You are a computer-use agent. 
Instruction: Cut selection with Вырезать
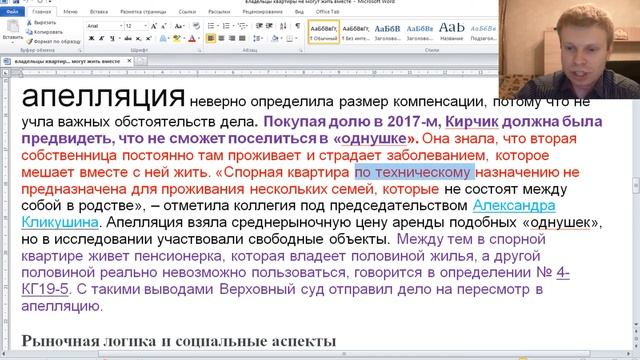[x=41, y=22]
